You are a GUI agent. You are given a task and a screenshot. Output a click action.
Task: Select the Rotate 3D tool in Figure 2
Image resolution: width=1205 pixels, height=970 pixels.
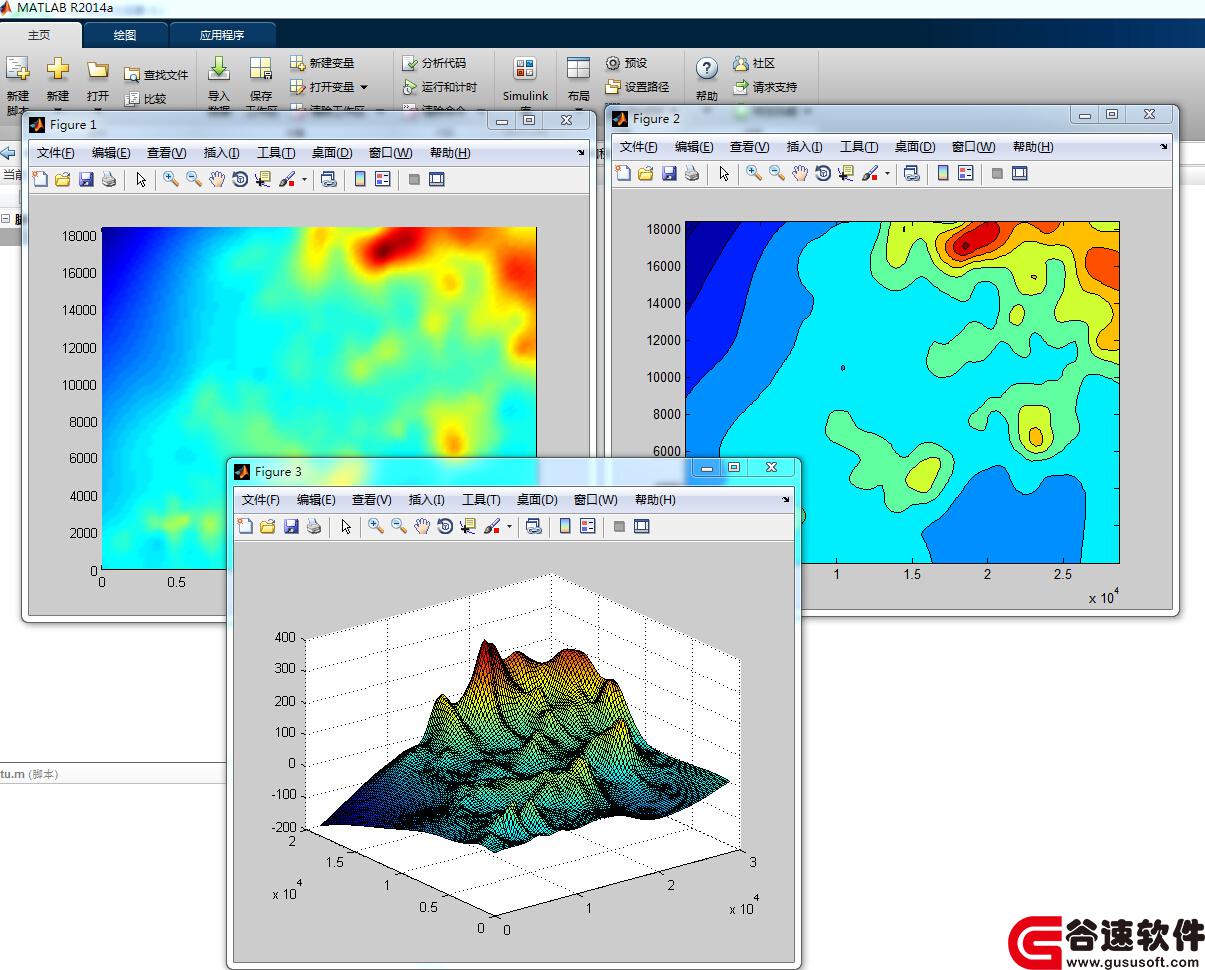click(x=823, y=174)
